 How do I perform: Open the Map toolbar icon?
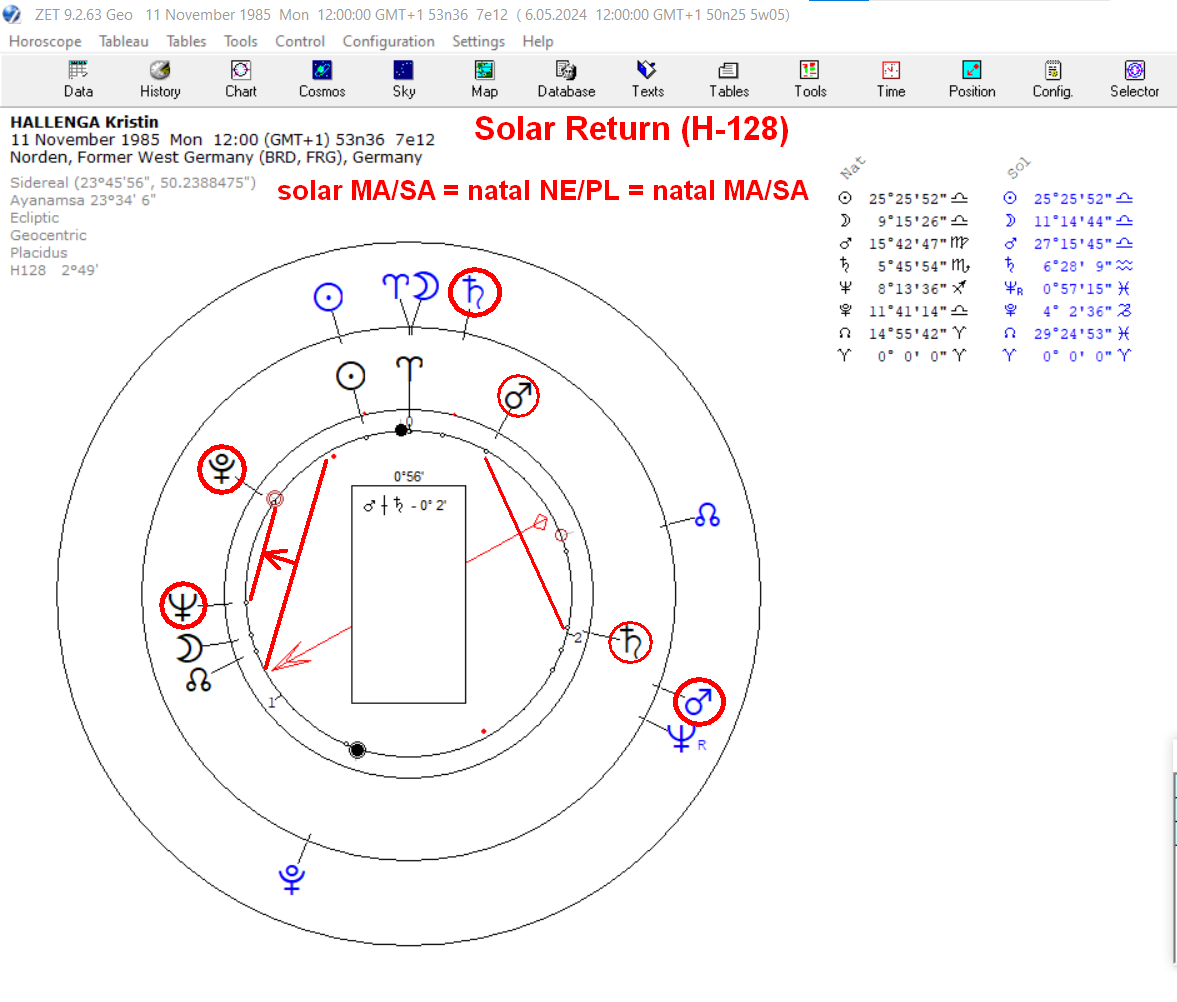click(484, 80)
